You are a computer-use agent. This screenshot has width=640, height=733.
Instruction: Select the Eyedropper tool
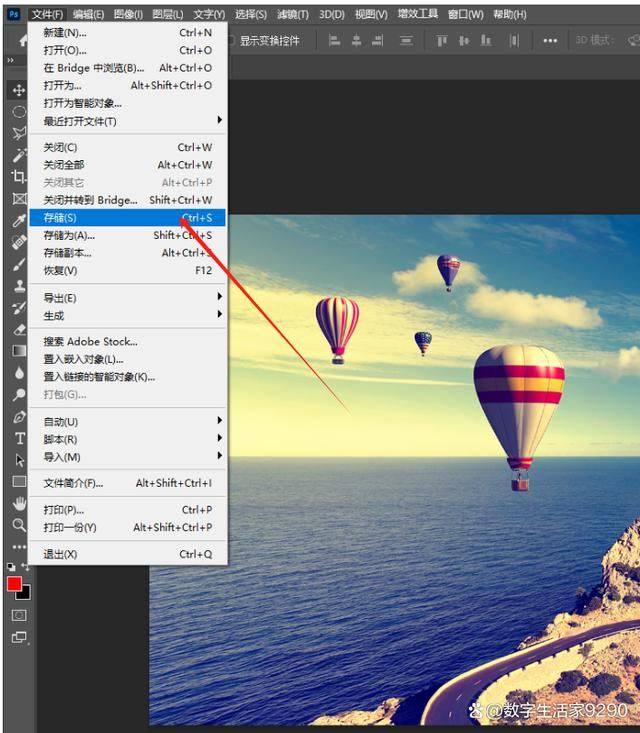tap(19, 221)
